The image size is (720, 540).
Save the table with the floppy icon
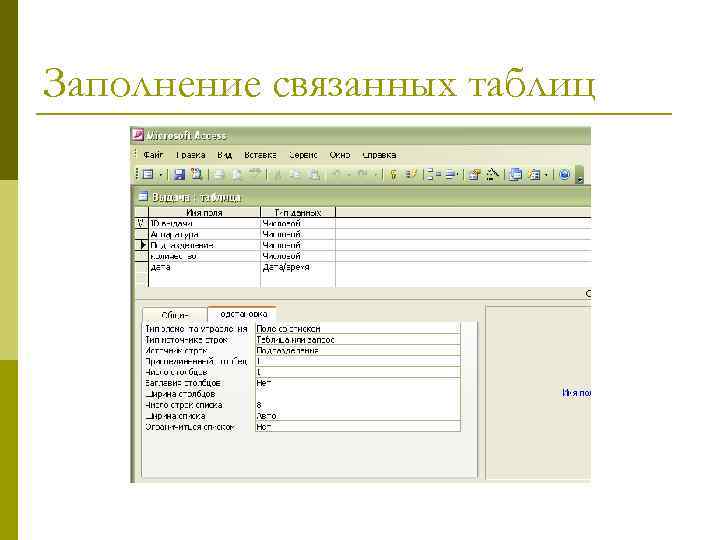point(179,174)
